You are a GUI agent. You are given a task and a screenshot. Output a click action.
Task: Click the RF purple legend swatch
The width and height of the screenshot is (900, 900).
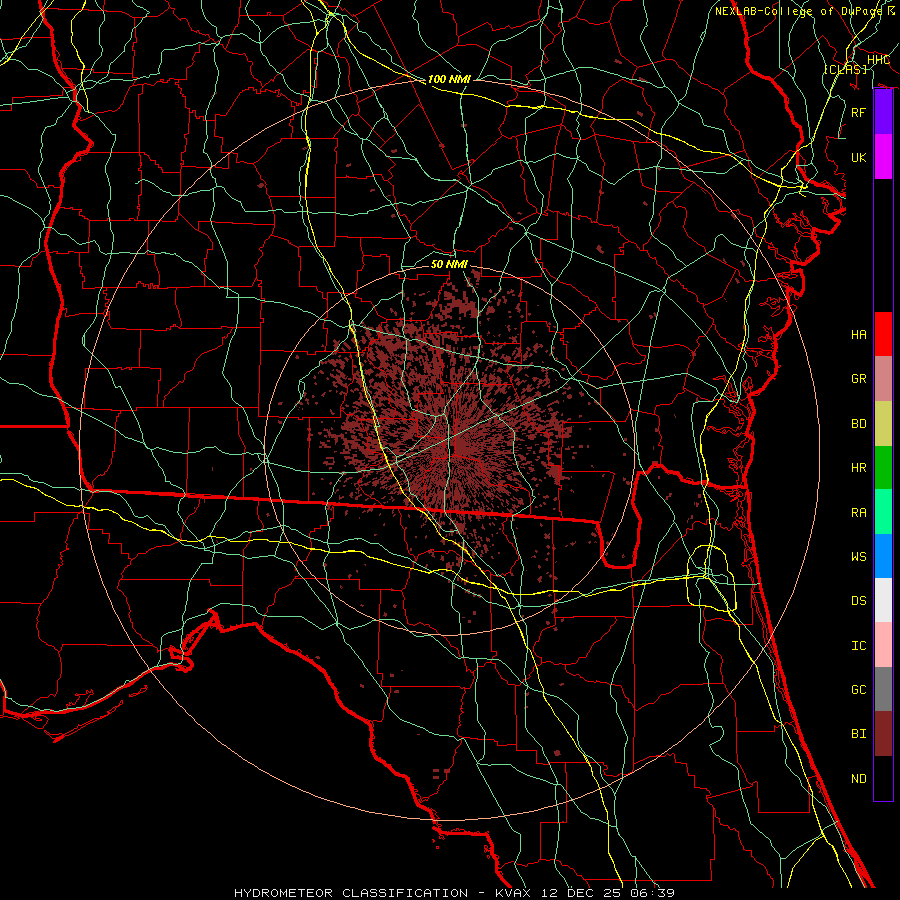883,112
